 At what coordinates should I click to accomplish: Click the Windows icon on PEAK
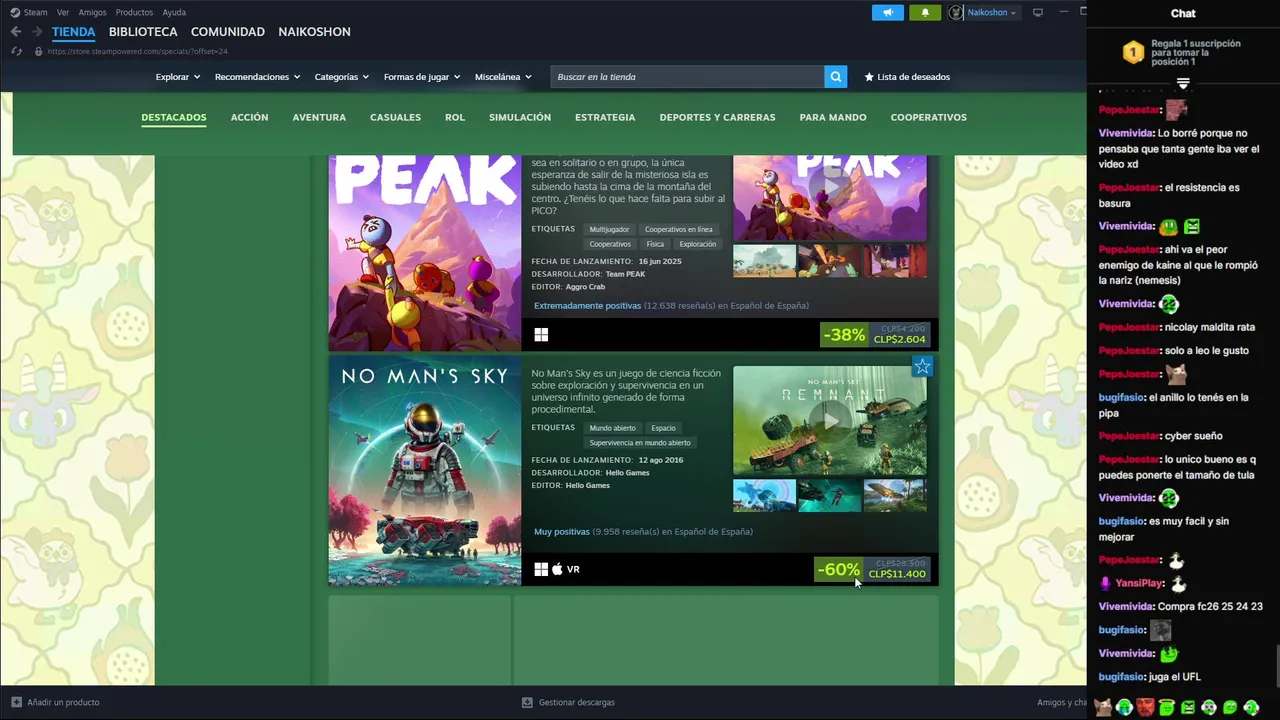(x=541, y=335)
